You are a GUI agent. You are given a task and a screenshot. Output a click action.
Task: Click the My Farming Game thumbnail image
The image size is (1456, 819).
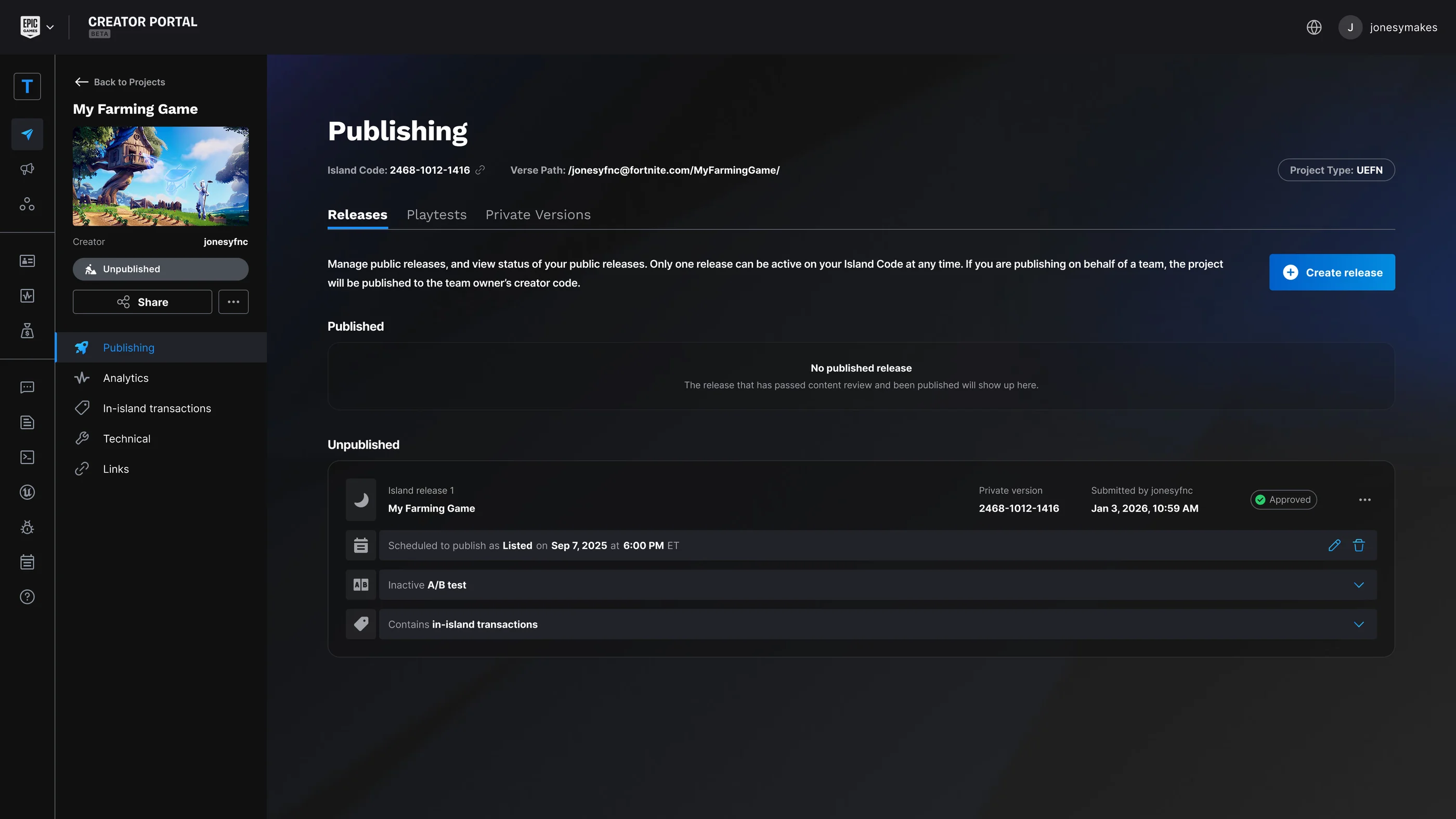[161, 176]
